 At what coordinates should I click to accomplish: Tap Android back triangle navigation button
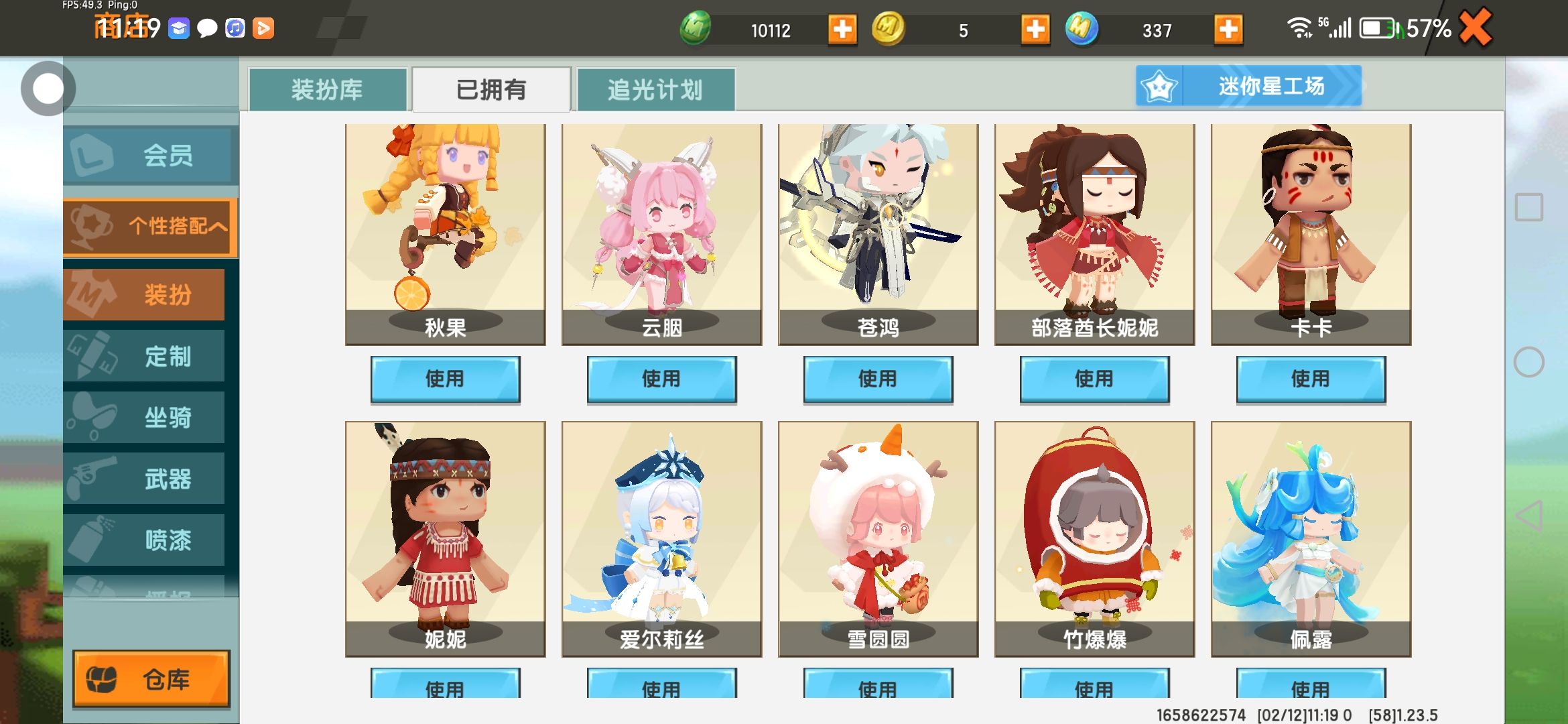1530,516
